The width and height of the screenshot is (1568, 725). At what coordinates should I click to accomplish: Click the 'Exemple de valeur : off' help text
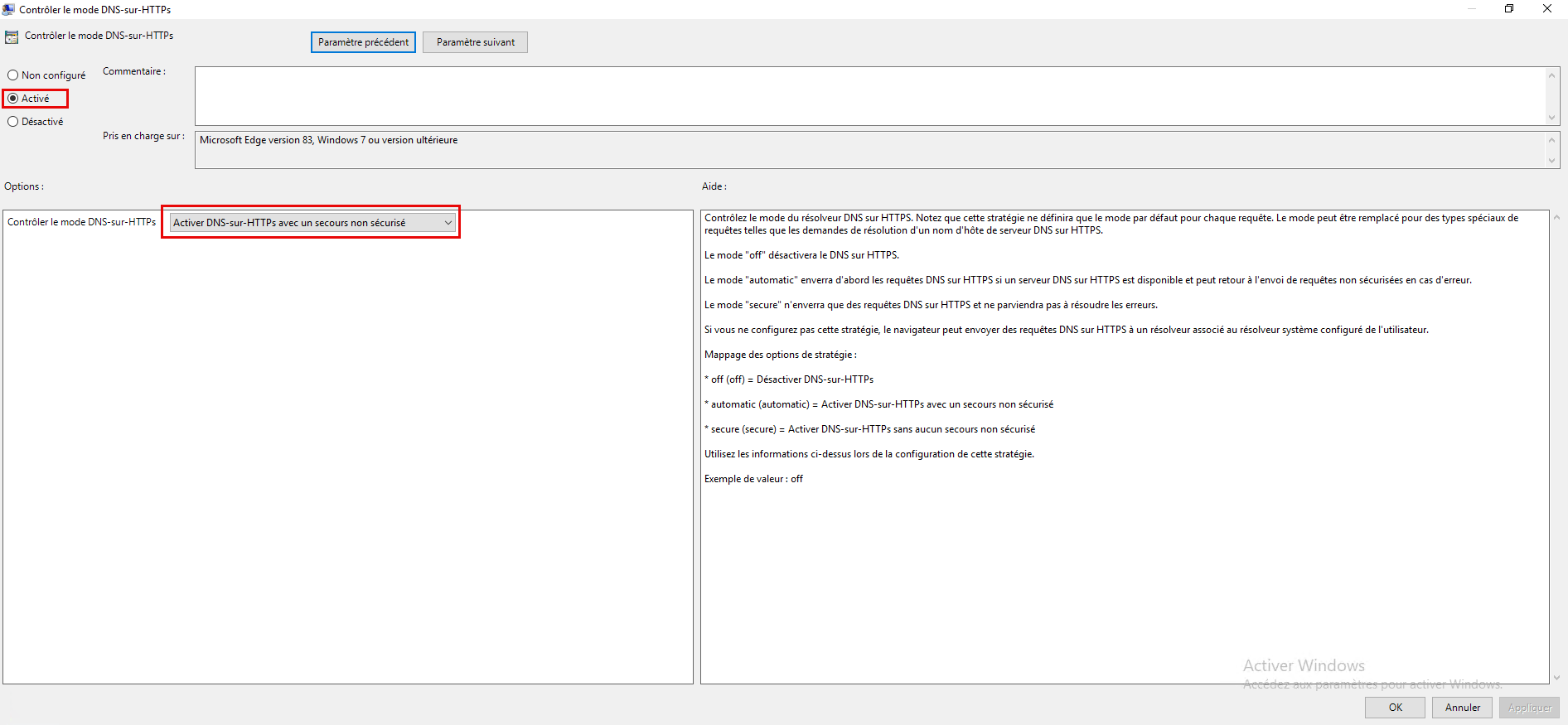[x=753, y=479]
